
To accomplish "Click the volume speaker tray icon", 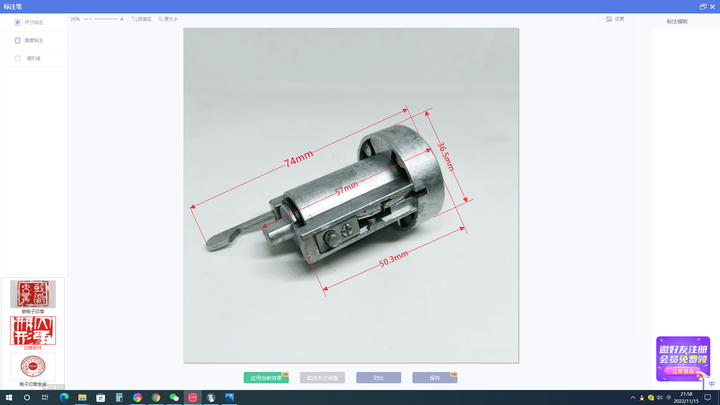I will point(660,398).
